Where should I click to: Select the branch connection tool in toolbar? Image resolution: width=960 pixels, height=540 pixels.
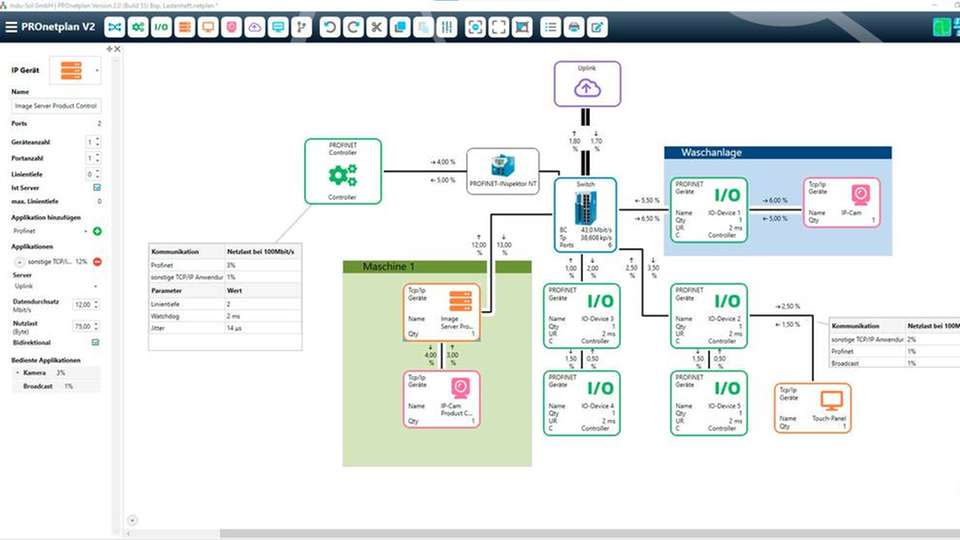301,27
